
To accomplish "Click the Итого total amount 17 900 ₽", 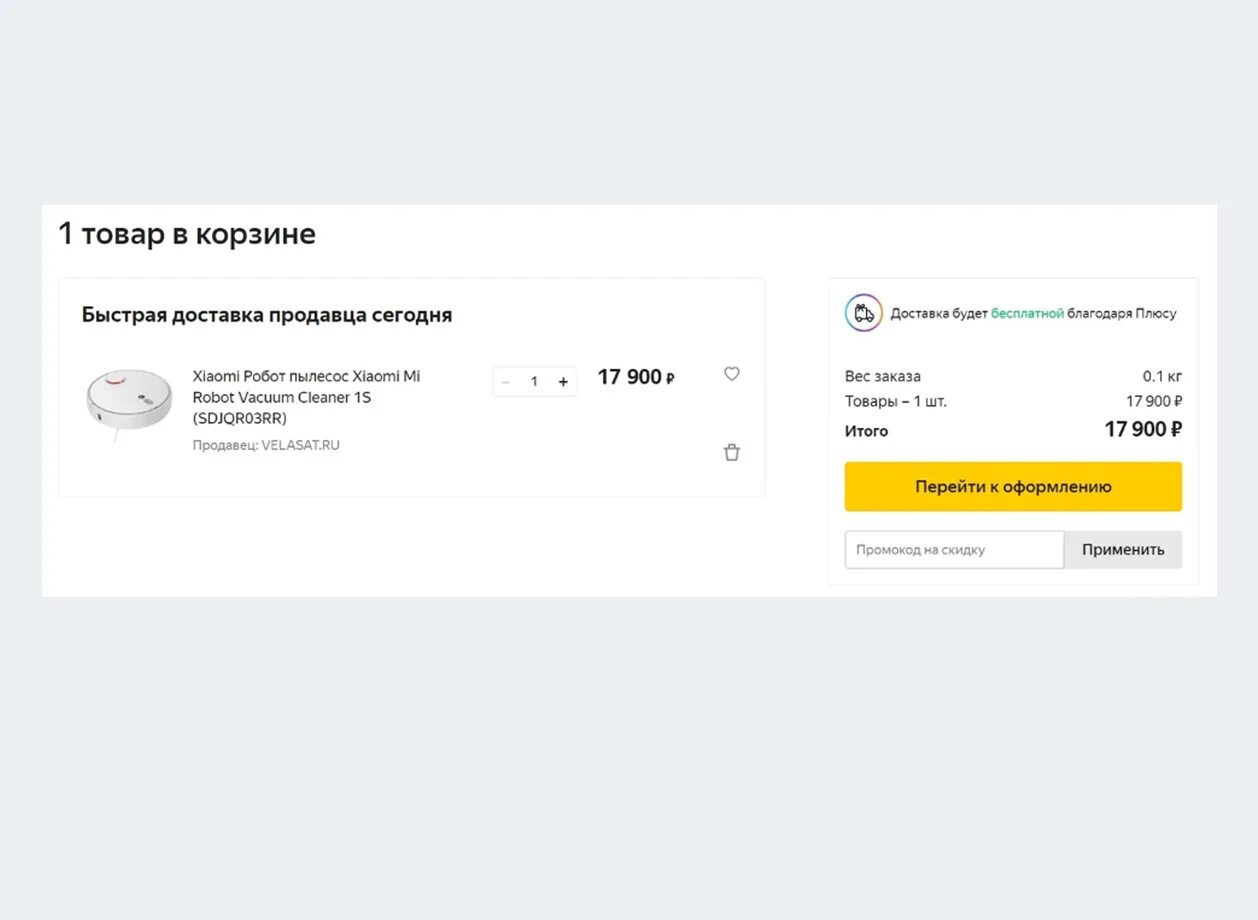I will click(x=1143, y=430).
